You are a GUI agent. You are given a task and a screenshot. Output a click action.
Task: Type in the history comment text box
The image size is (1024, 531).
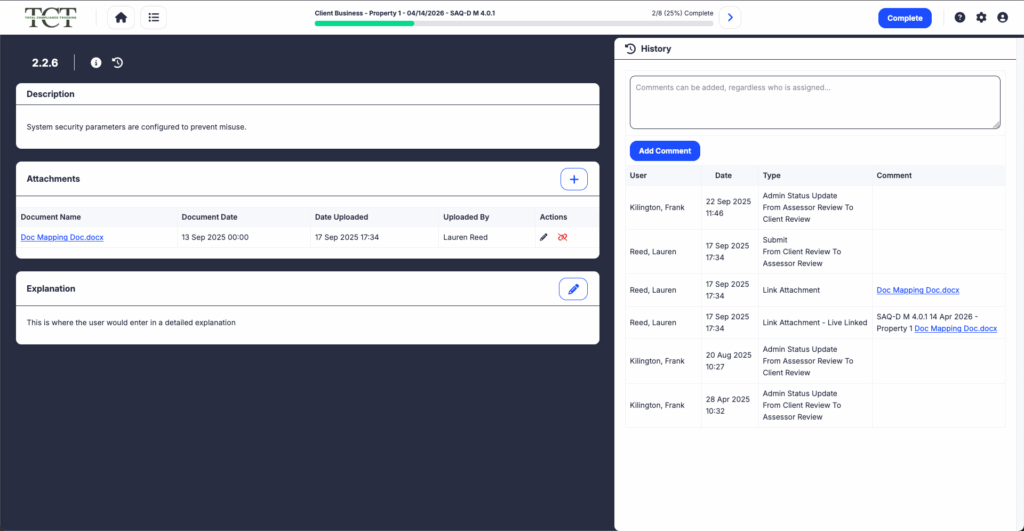click(x=814, y=102)
